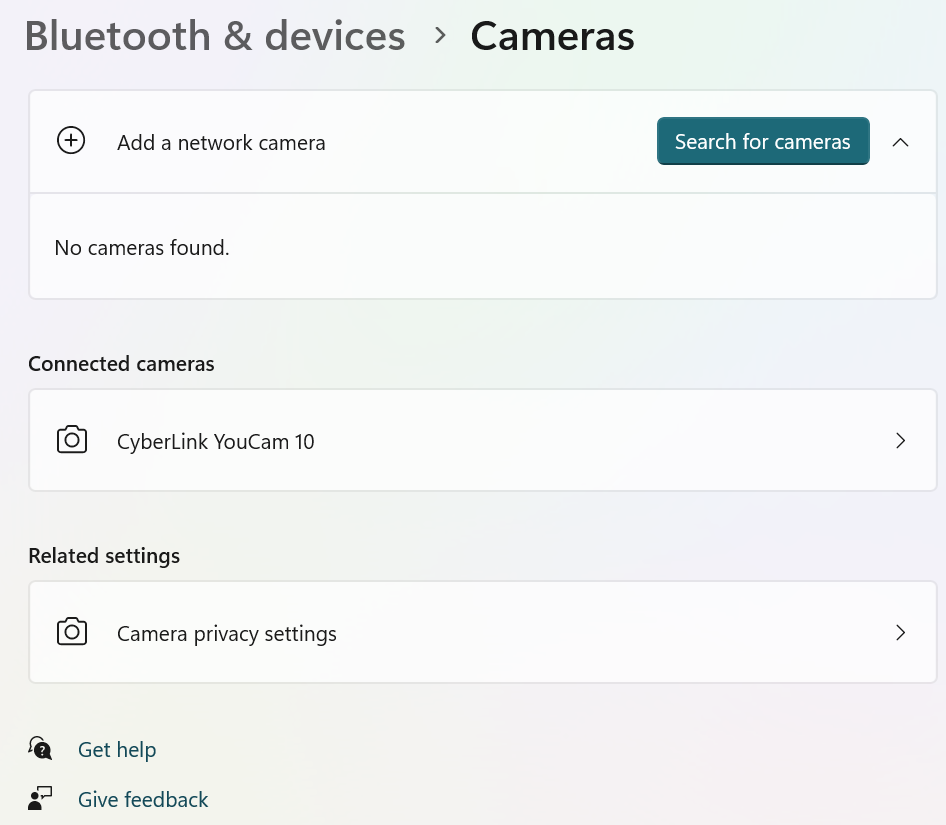Click the Camera privacy settings arrow
This screenshot has width=946, height=825.
pos(900,632)
